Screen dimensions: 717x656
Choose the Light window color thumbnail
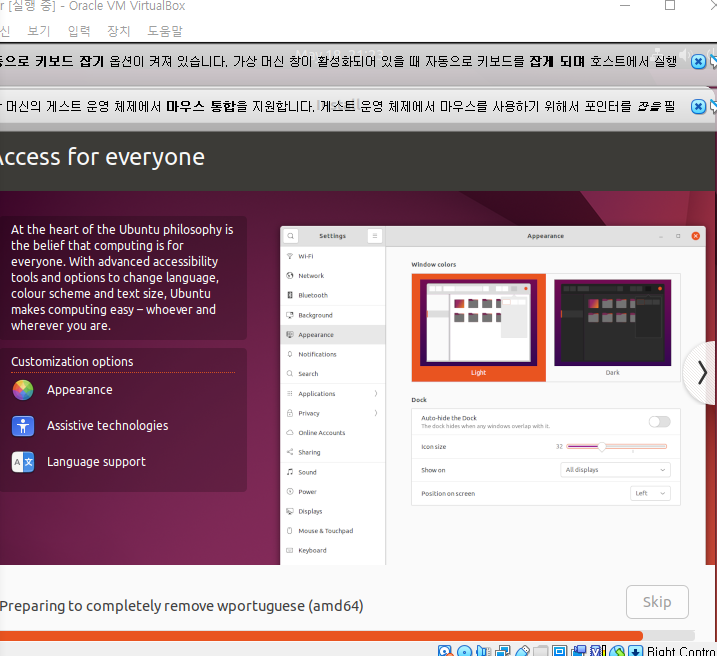(x=478, y=327)
